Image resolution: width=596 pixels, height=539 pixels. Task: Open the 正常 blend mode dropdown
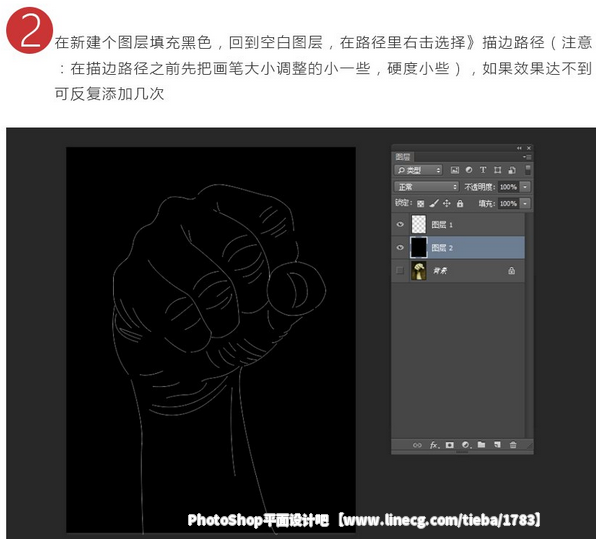point(426,187)
